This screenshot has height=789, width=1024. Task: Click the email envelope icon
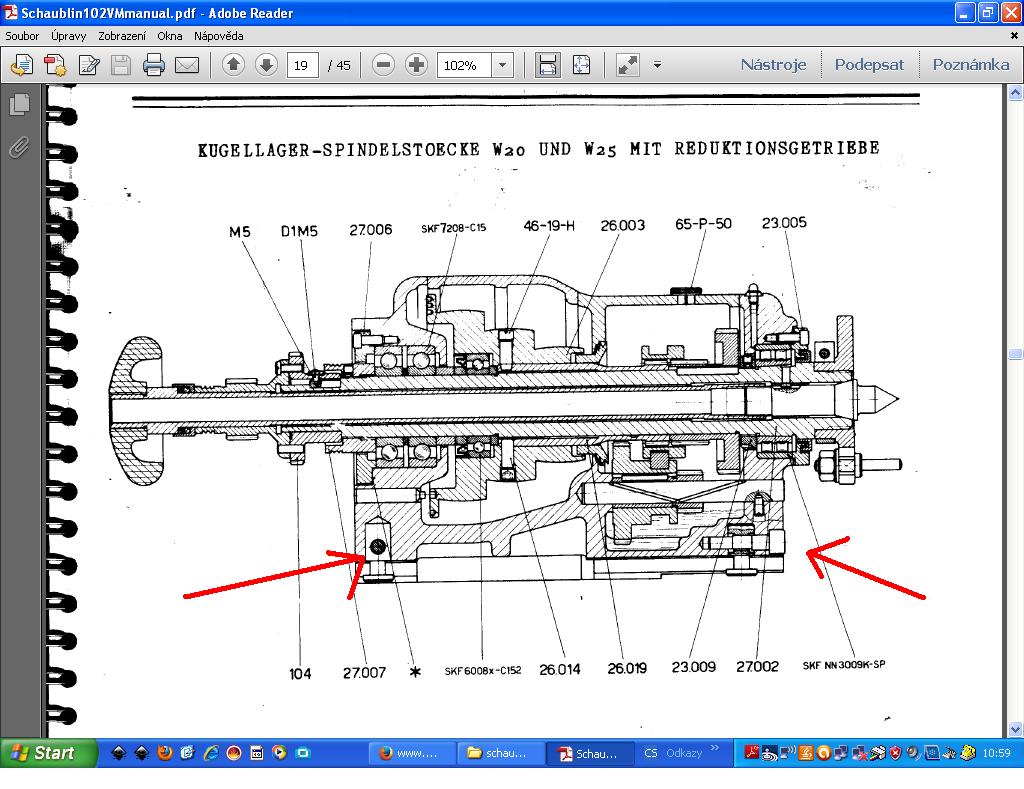tap(187, 66)
